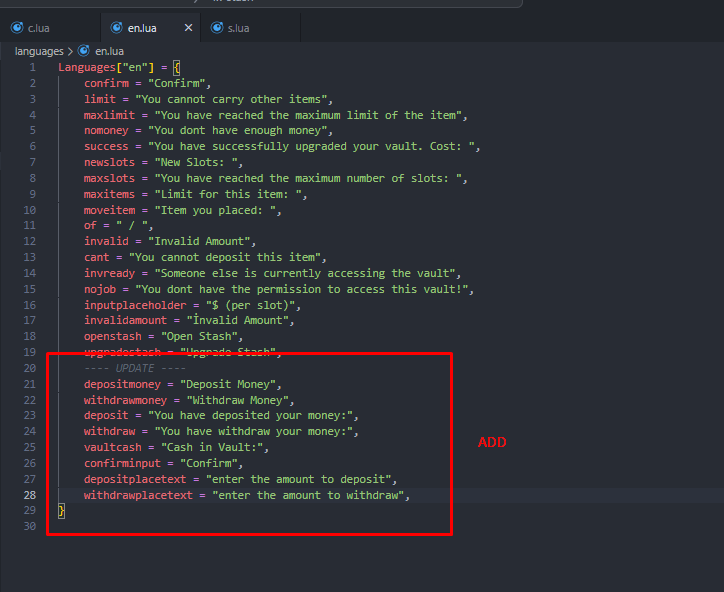This screenshot has height=592, width=724.
Task: Click the "You have deposited your money:" string
Action: tap(250, 416)
